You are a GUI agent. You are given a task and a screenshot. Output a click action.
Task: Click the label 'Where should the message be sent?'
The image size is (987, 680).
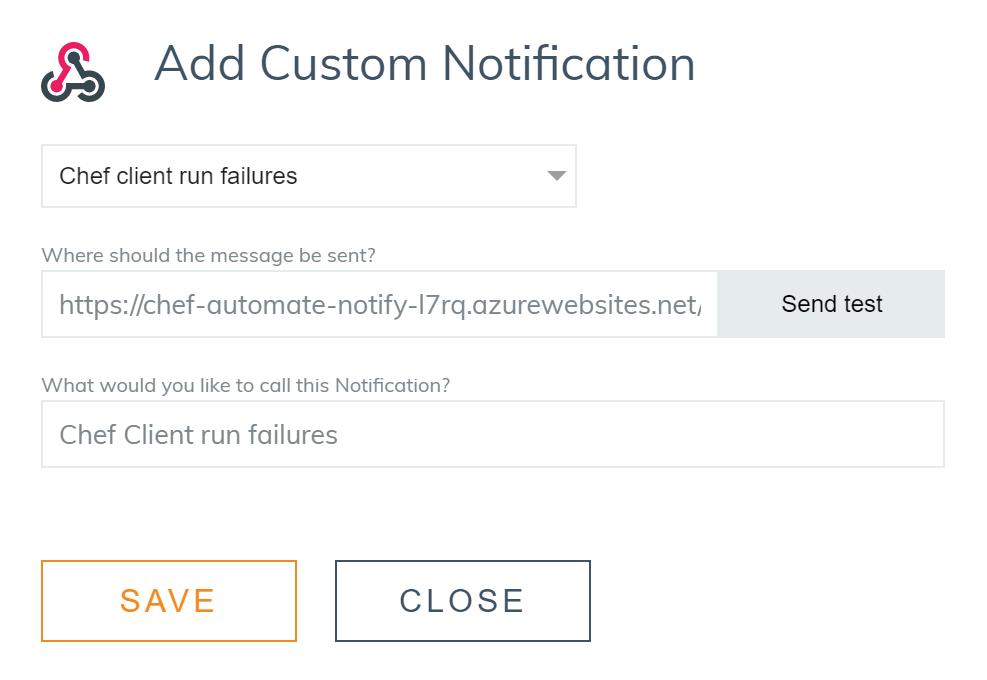[x=208, y=256]
